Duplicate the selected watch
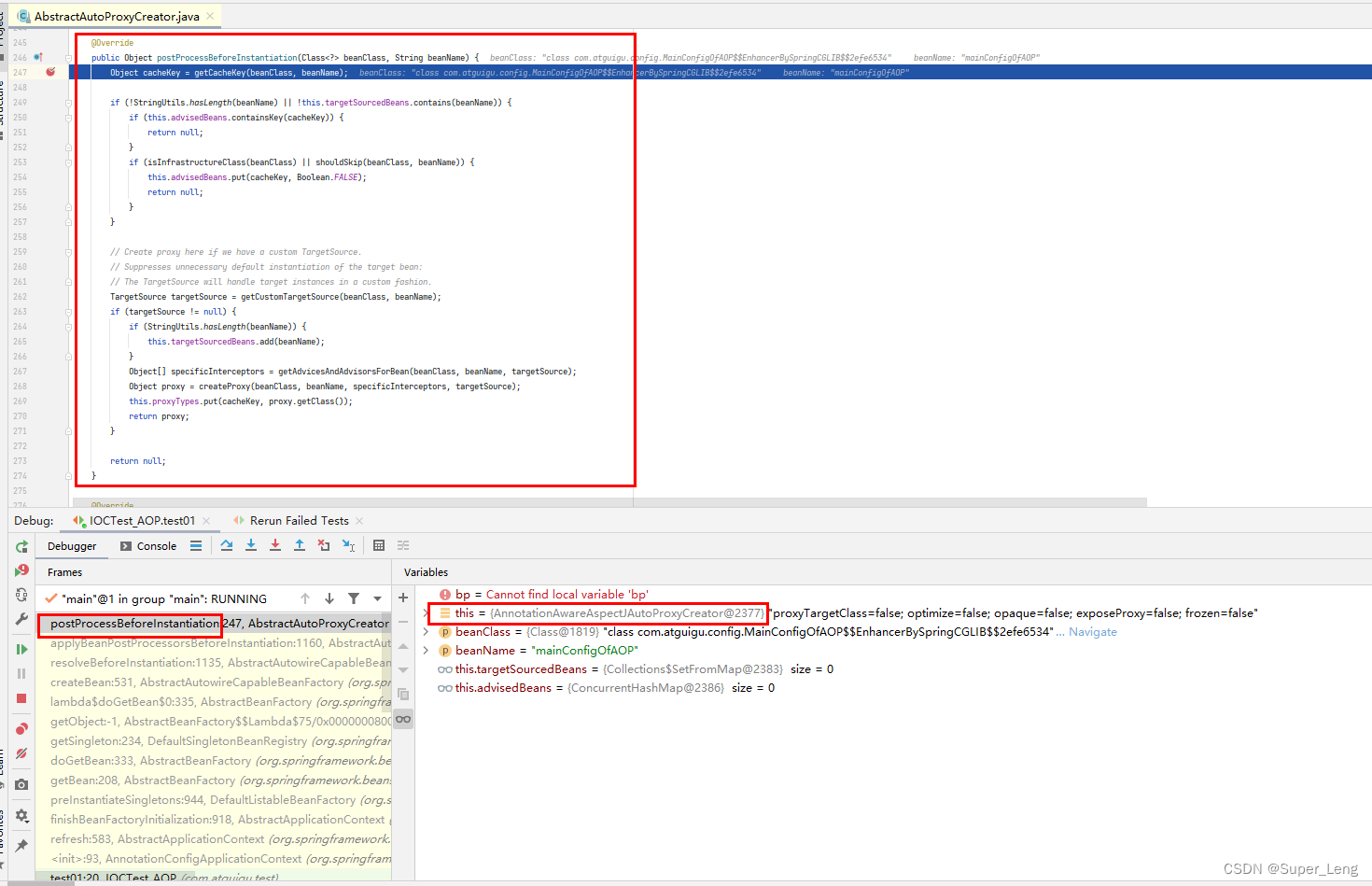 pyautogui.click(x=403, y=695)
